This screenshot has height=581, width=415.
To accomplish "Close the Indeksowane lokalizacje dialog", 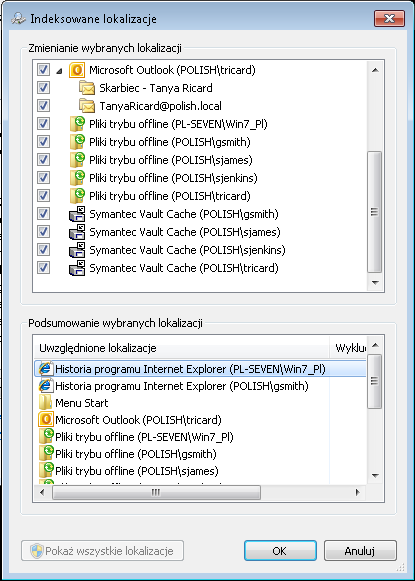I will 389,18.
